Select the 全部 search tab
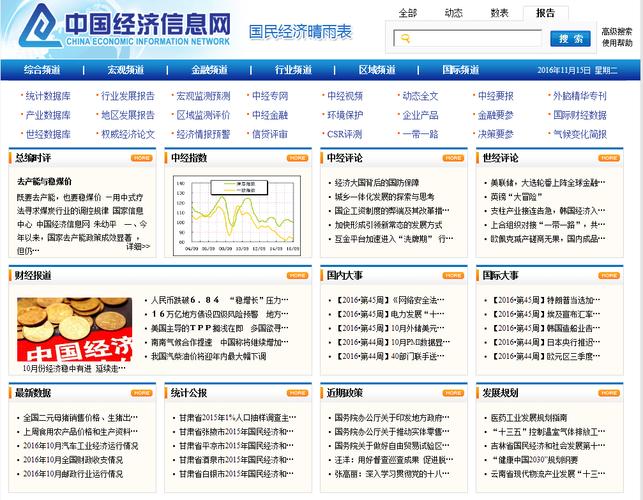Image resolution: width=643 pixels, height=500 pixels. coord(408,13)
